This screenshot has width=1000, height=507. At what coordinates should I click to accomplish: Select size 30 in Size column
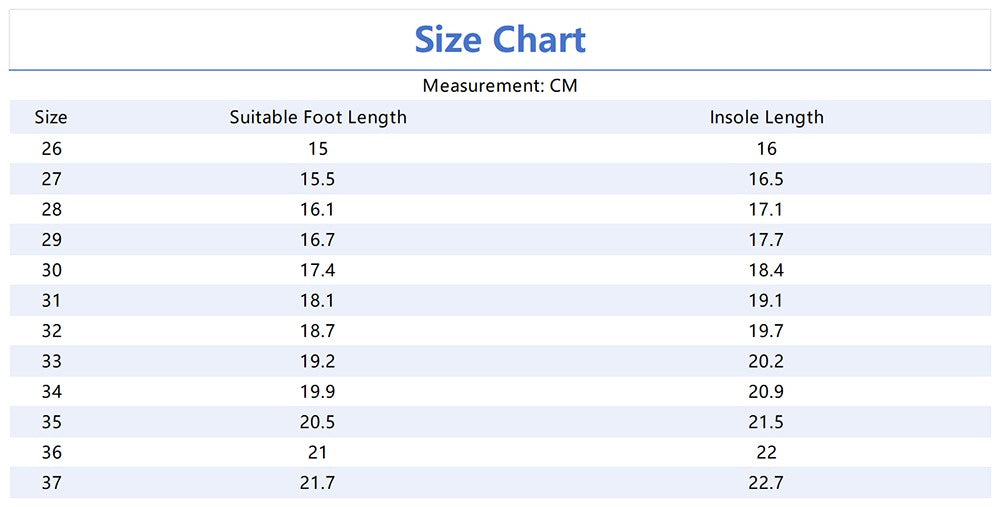(51, 270)
